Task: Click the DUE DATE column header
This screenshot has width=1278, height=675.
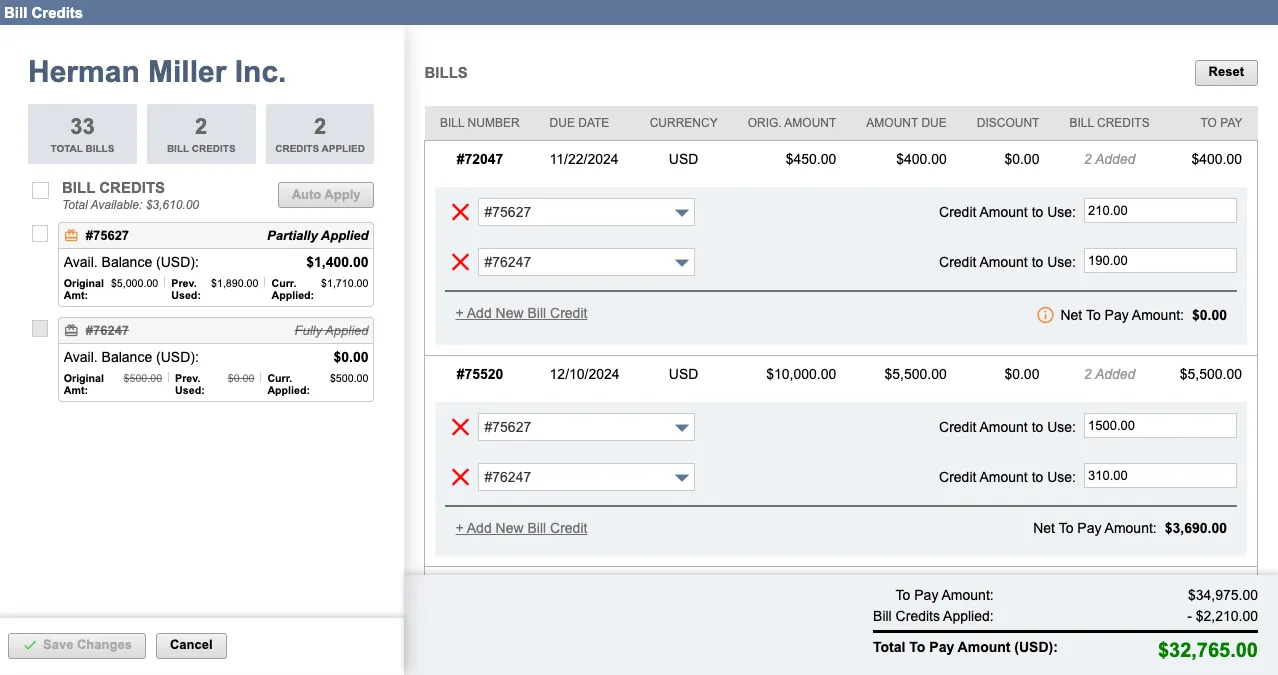Action: click(x=579, y=123)
